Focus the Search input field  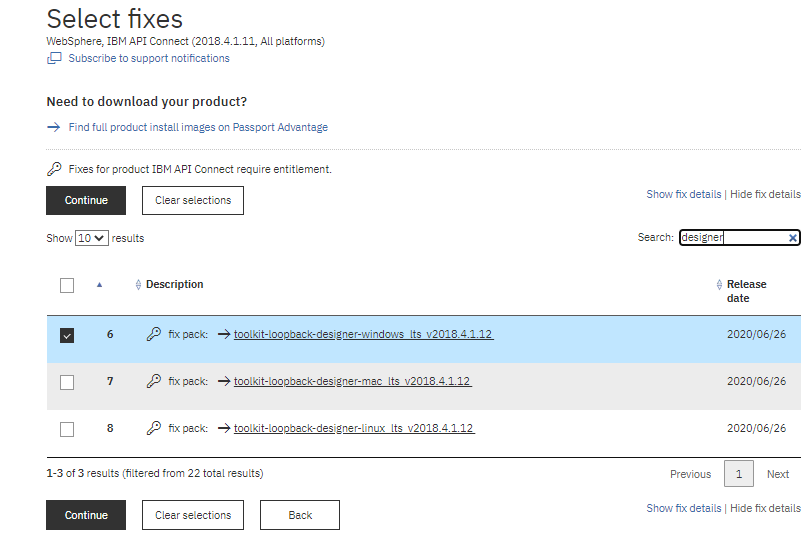click(x=732, y=238)
